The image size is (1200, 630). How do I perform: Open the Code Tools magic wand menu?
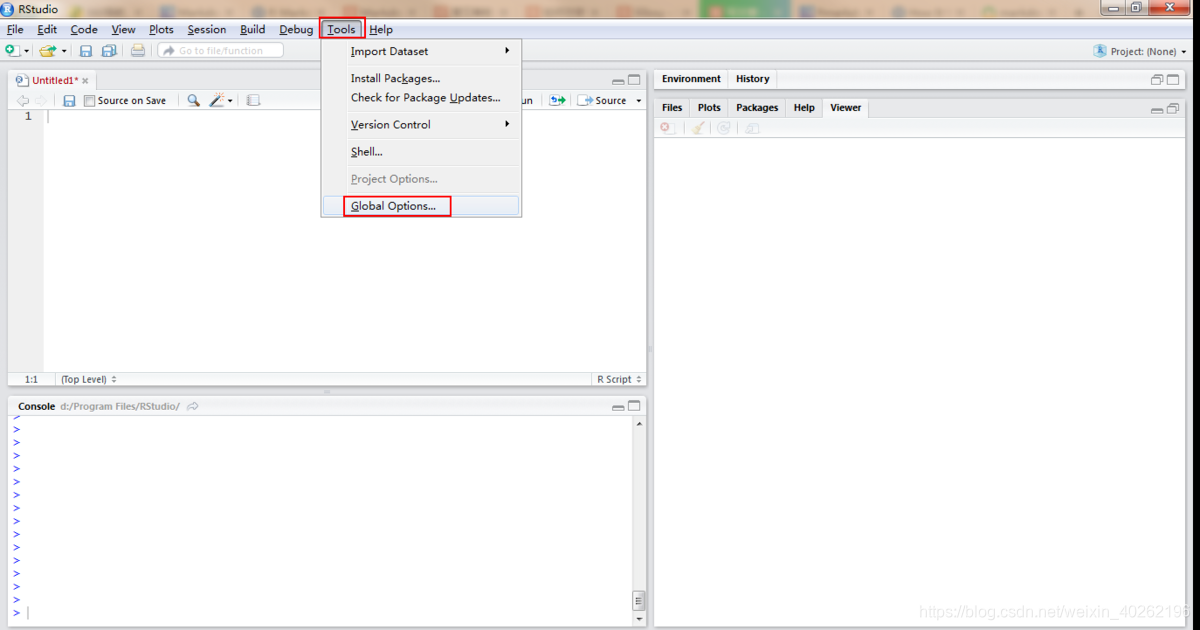pos(221,101)
